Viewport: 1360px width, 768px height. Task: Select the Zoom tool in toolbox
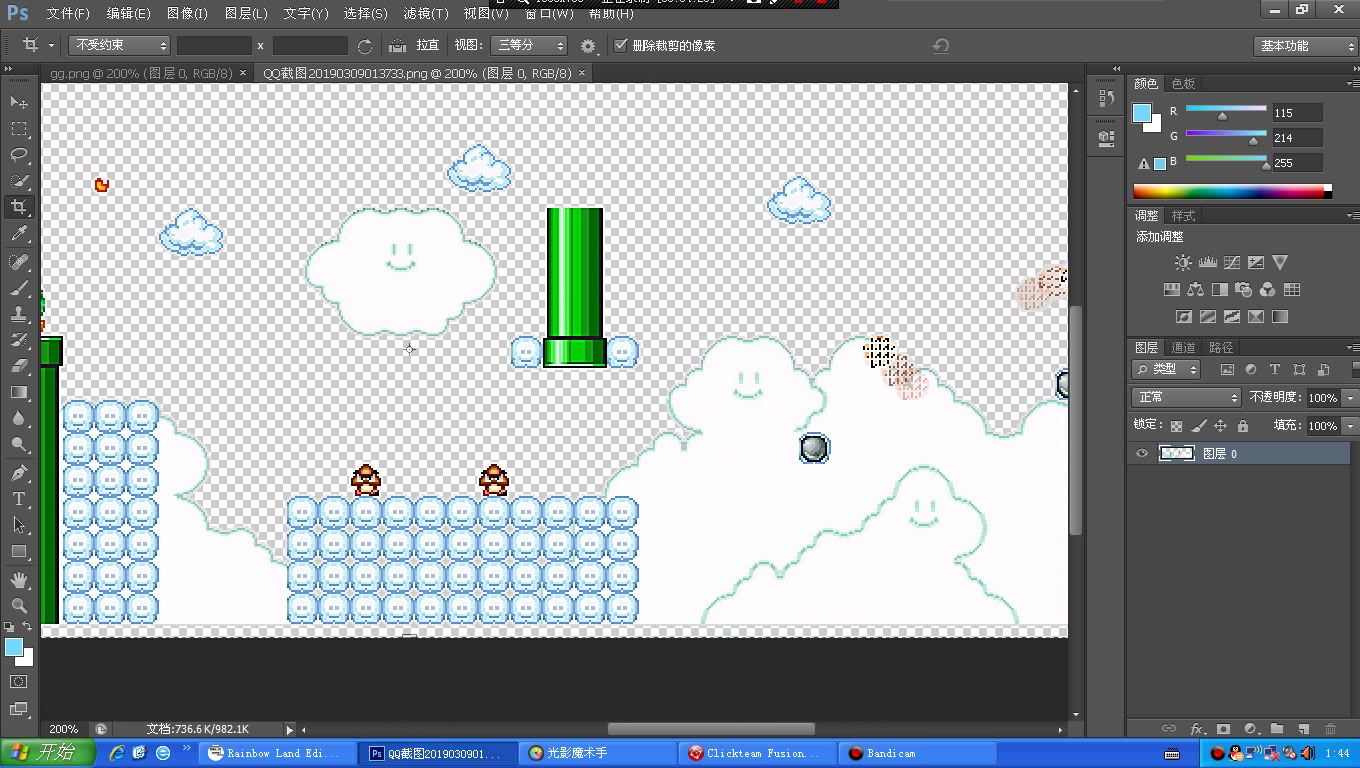pos(19,606)
